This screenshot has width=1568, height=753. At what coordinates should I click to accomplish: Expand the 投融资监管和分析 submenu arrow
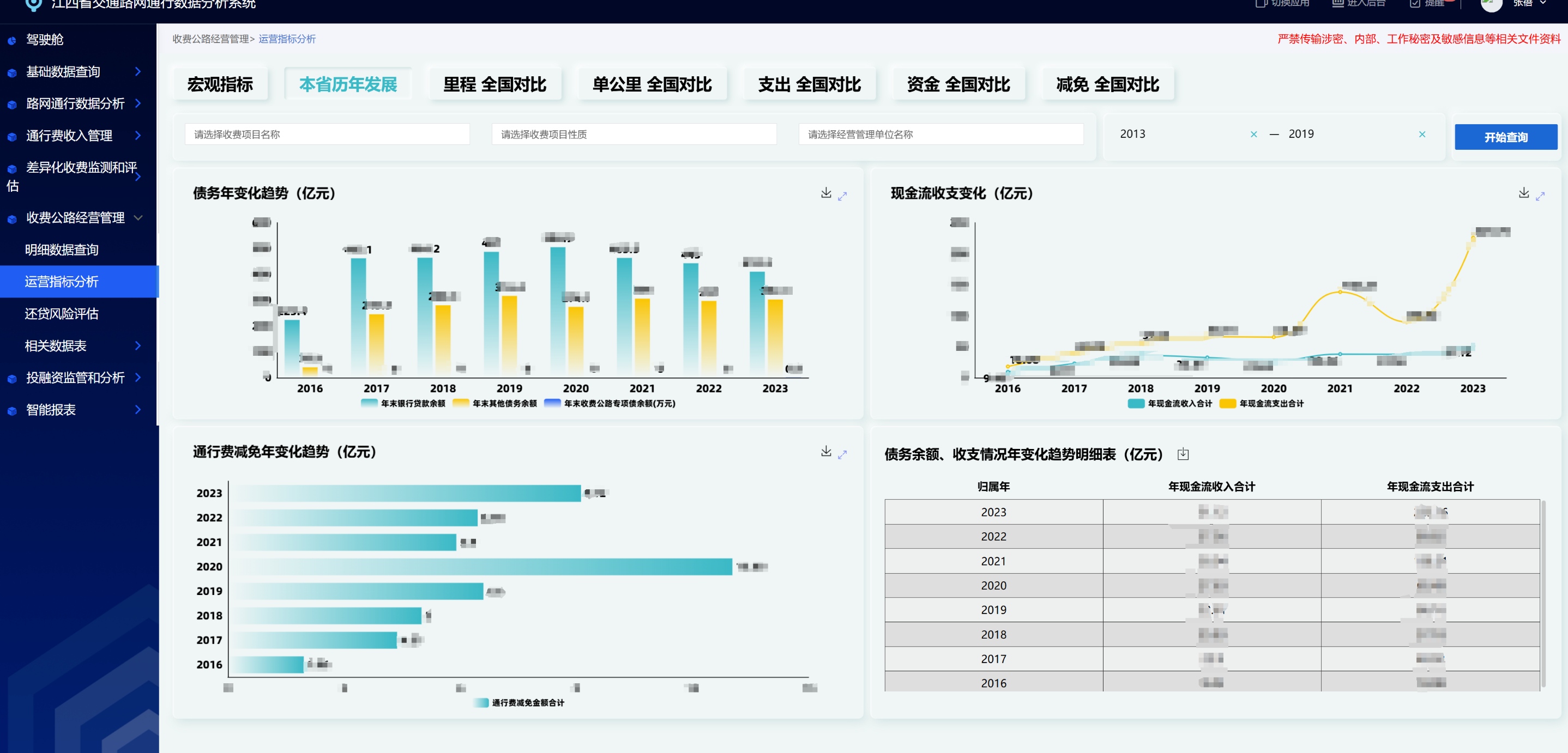(138, 378)
